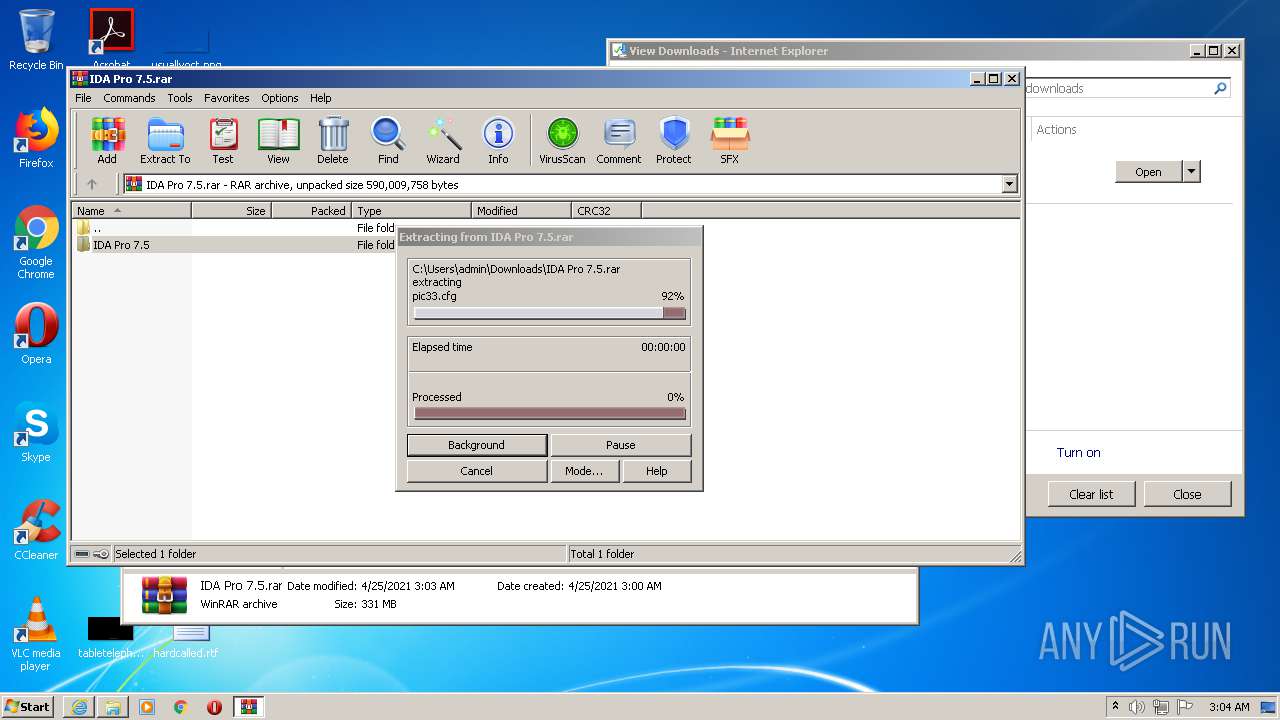
Task: Click the volume speaker tray icon
Action: [x=1137, y=707]
